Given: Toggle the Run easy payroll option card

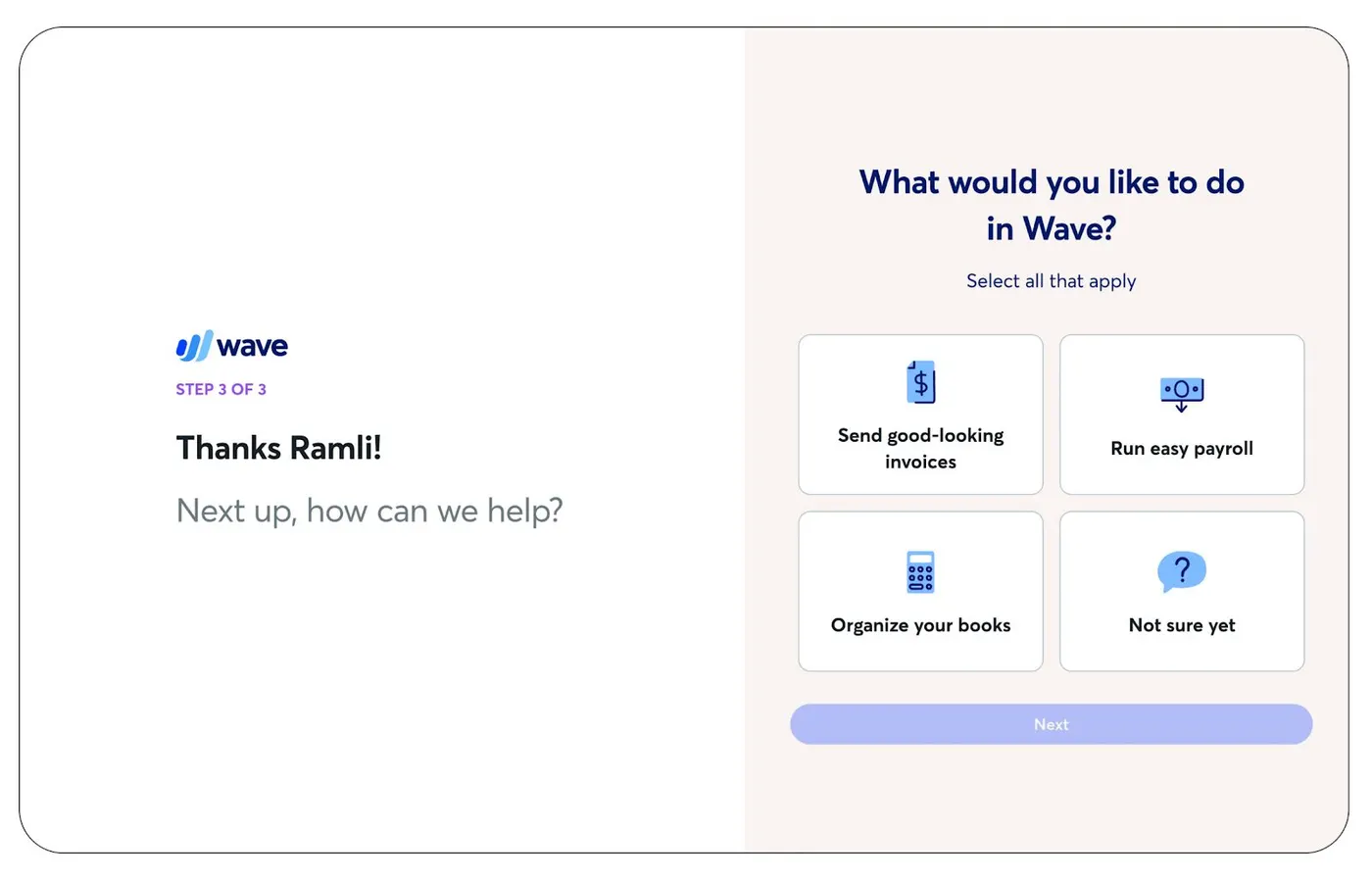Looking at the screenshot, I should click(1182, 415).
